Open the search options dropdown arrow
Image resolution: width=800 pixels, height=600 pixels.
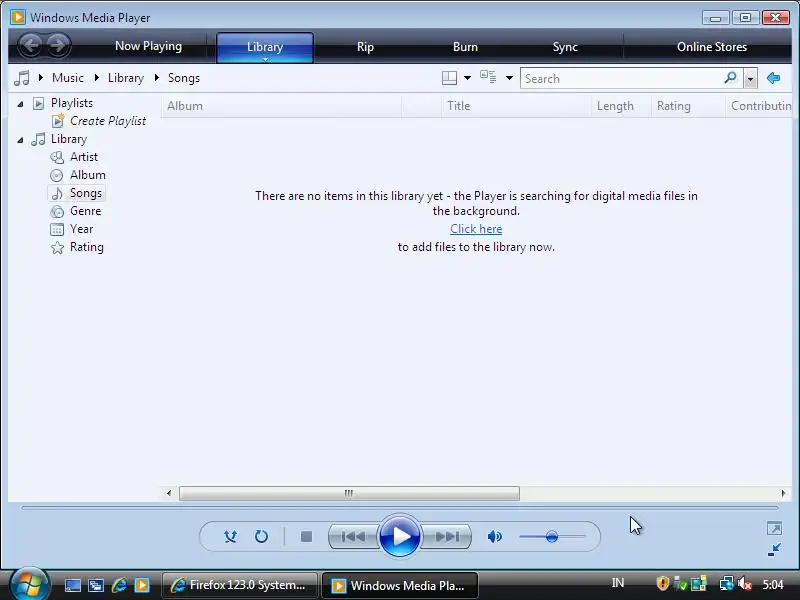[x=750, y=79]
